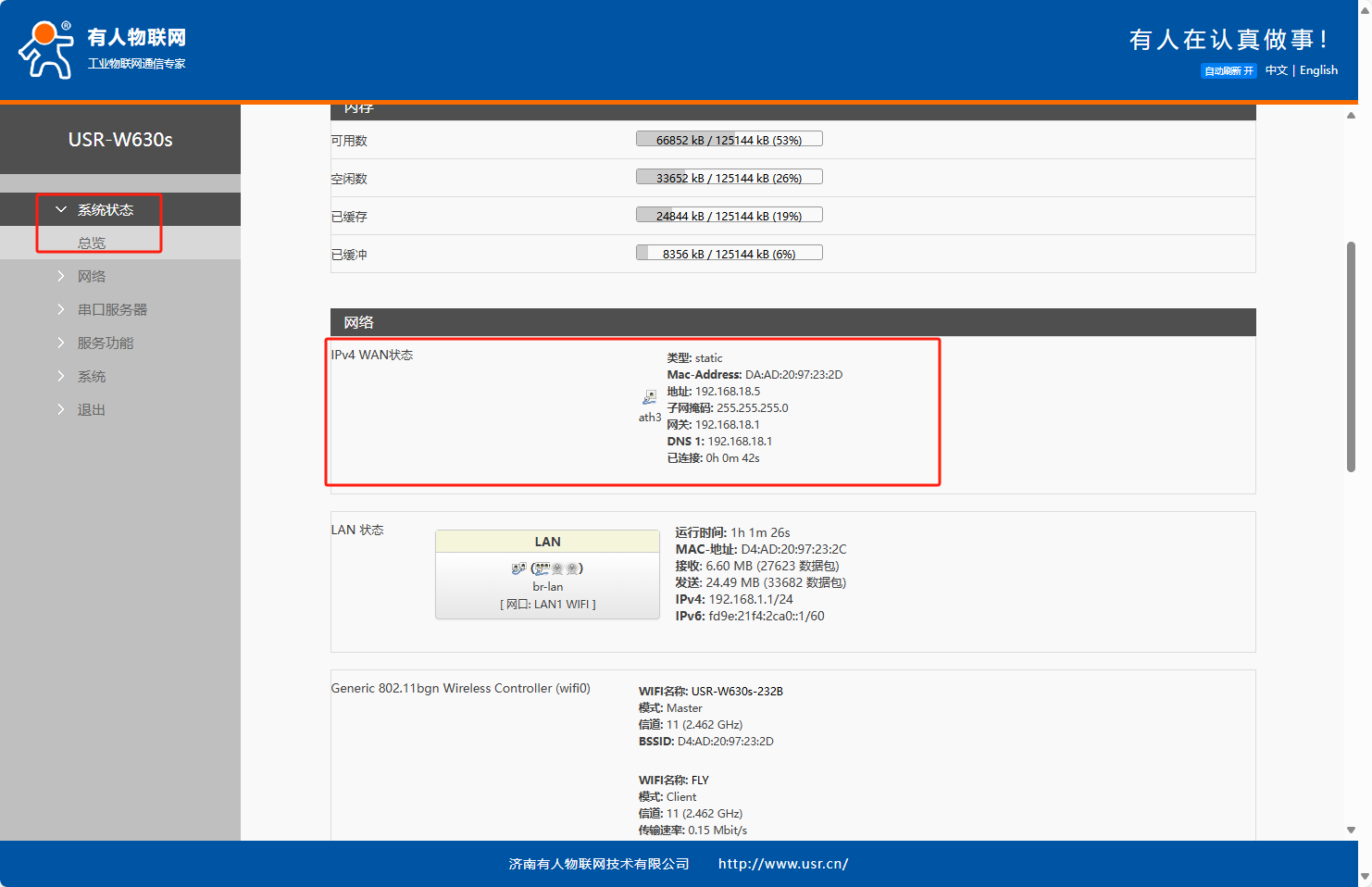Click the browser scrollbar down arrow at bottom corner

coord(1365,876)
